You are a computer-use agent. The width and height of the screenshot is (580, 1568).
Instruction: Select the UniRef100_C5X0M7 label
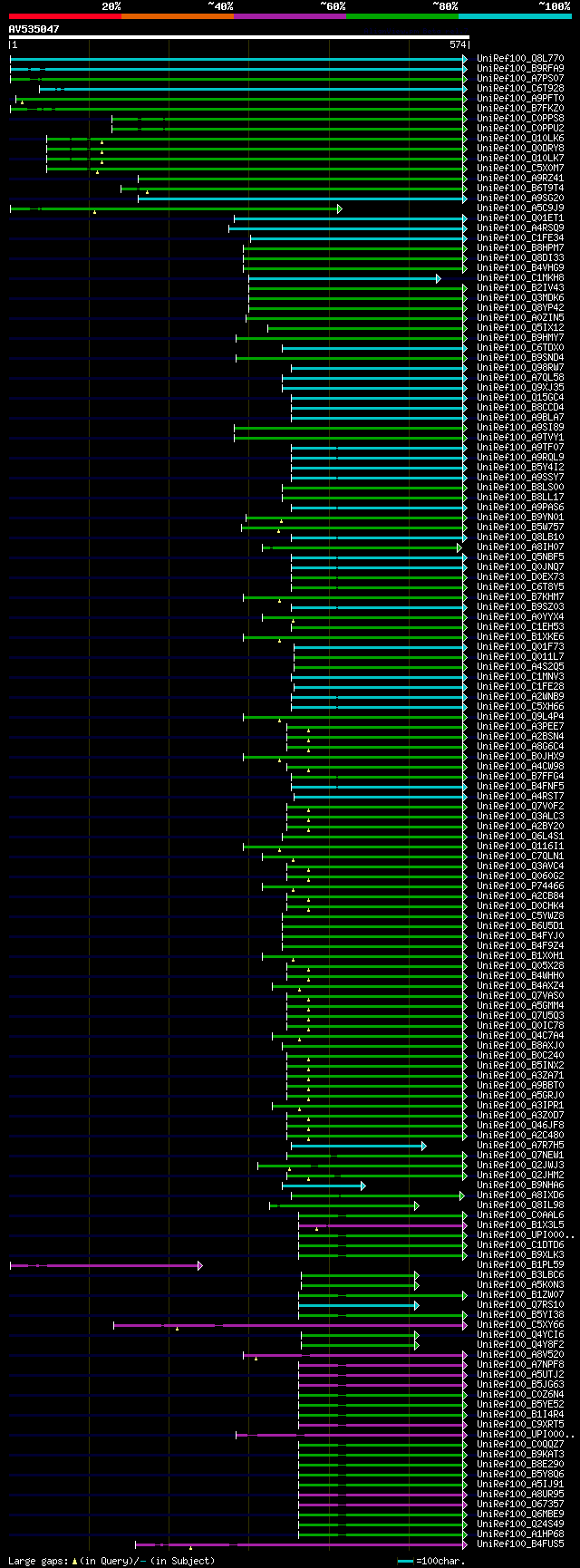(x=520, y=169)
